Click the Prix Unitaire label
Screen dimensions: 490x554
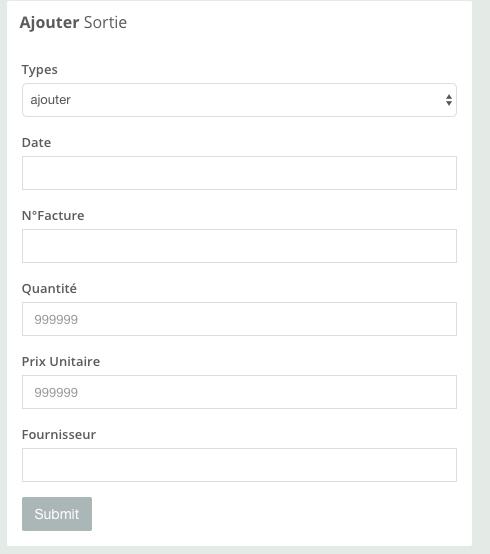pos(61,361)
